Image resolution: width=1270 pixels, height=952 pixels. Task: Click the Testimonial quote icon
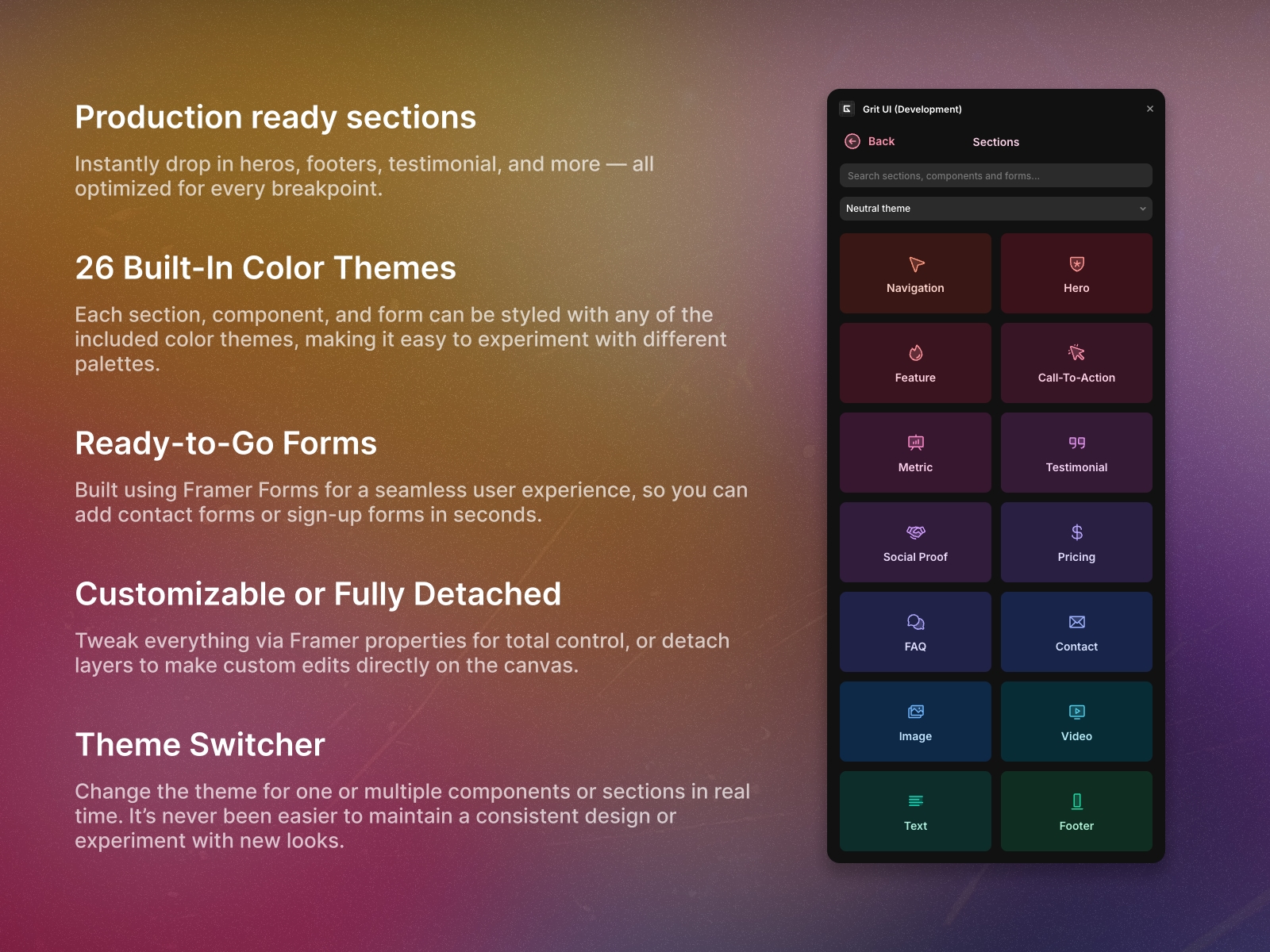pos(1076,443)
